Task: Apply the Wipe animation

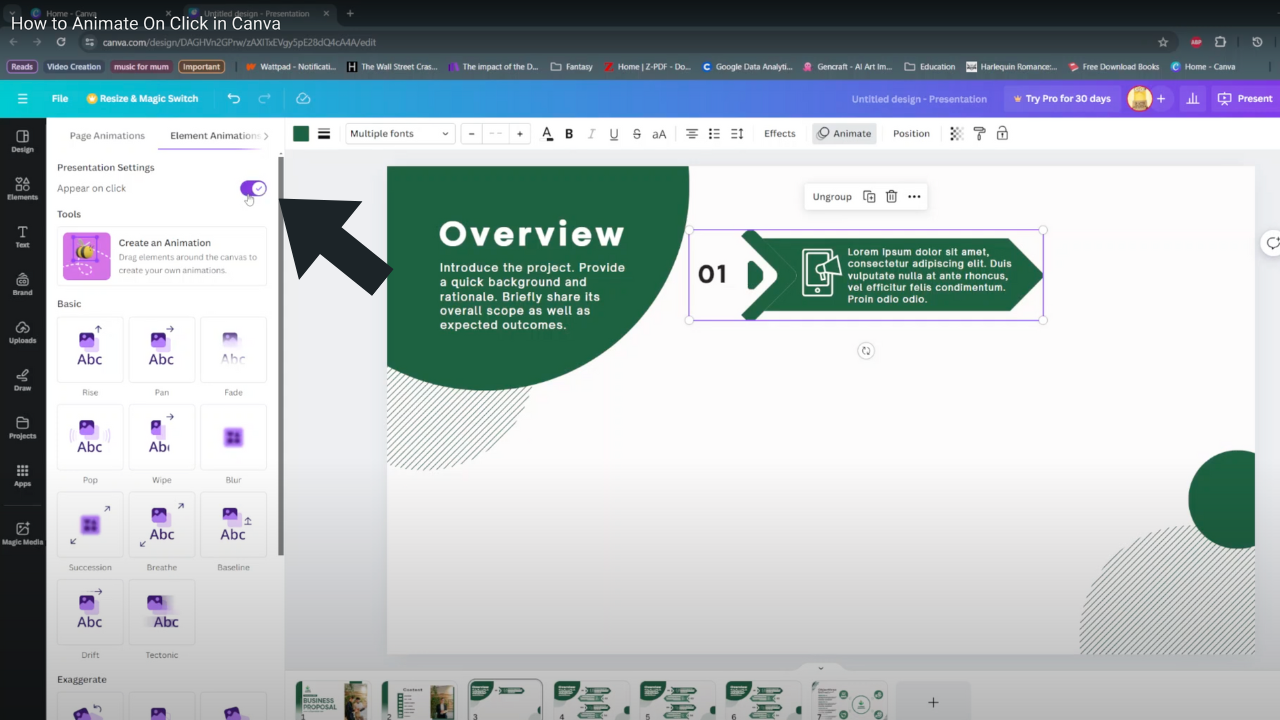Action: click(x=161, y=437)
